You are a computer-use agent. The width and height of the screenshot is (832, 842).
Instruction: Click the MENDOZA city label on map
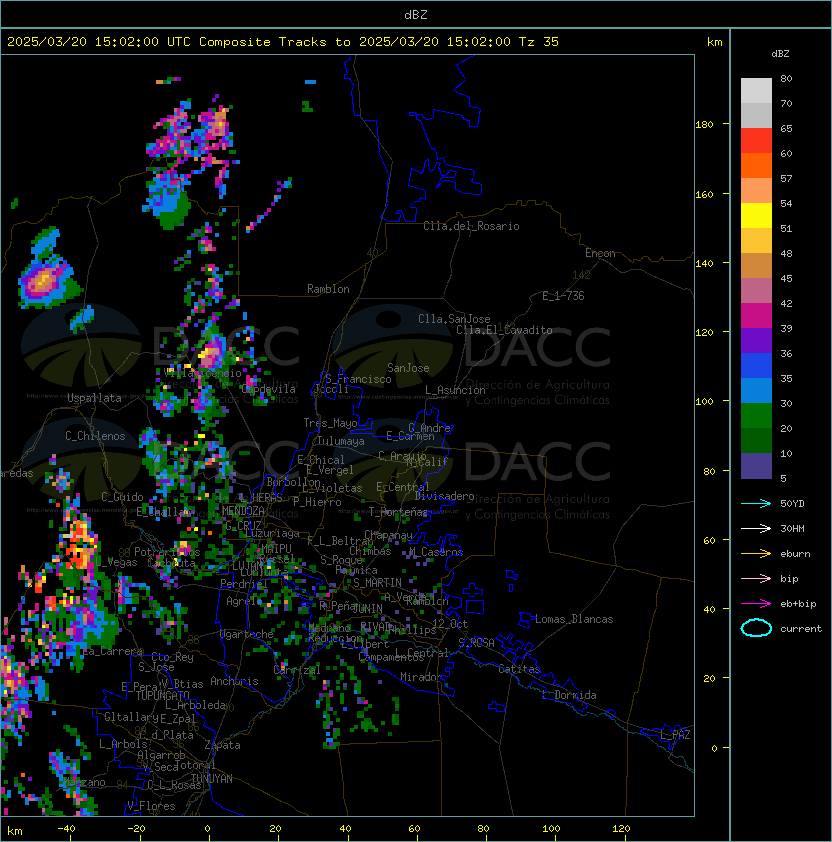(243, 510)
